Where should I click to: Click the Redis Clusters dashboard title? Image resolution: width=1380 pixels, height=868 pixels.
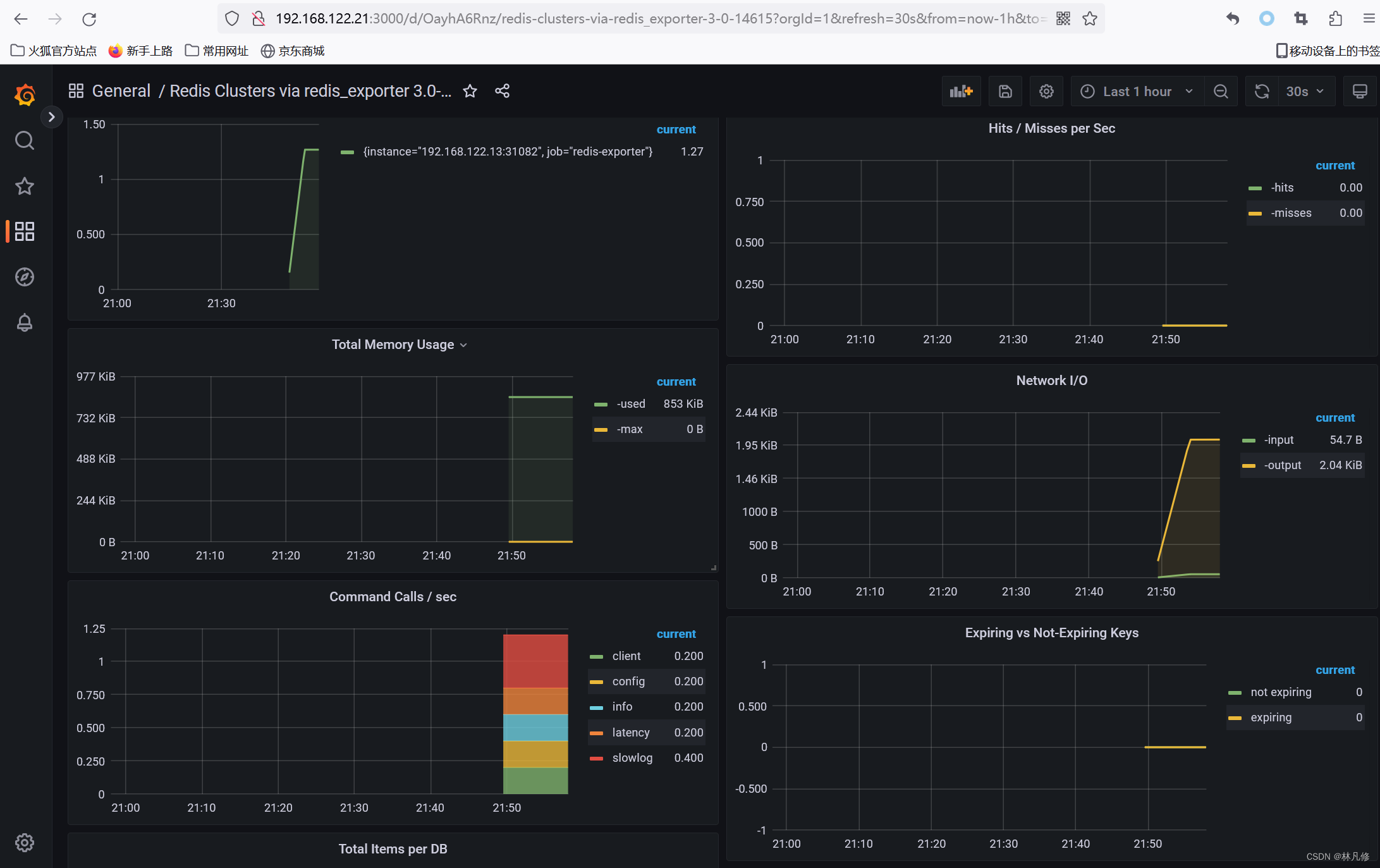click(310, 91)
